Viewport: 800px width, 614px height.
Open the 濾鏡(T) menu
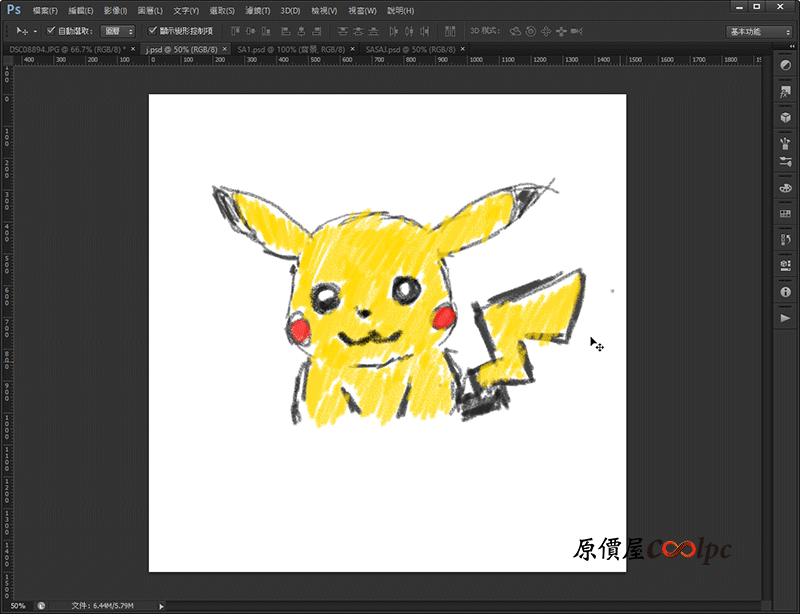point(258,10)
